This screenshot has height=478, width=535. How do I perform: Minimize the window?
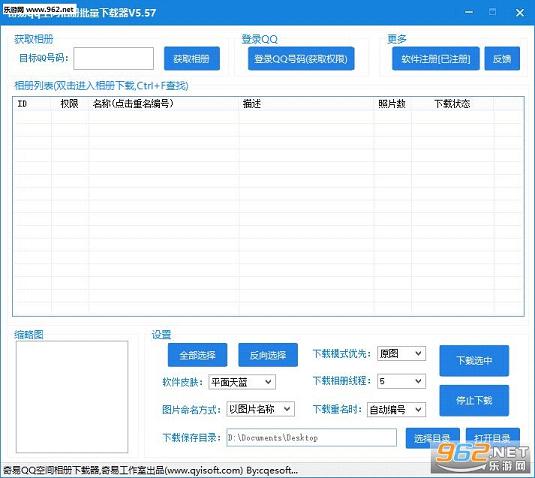tap(469, 13)
